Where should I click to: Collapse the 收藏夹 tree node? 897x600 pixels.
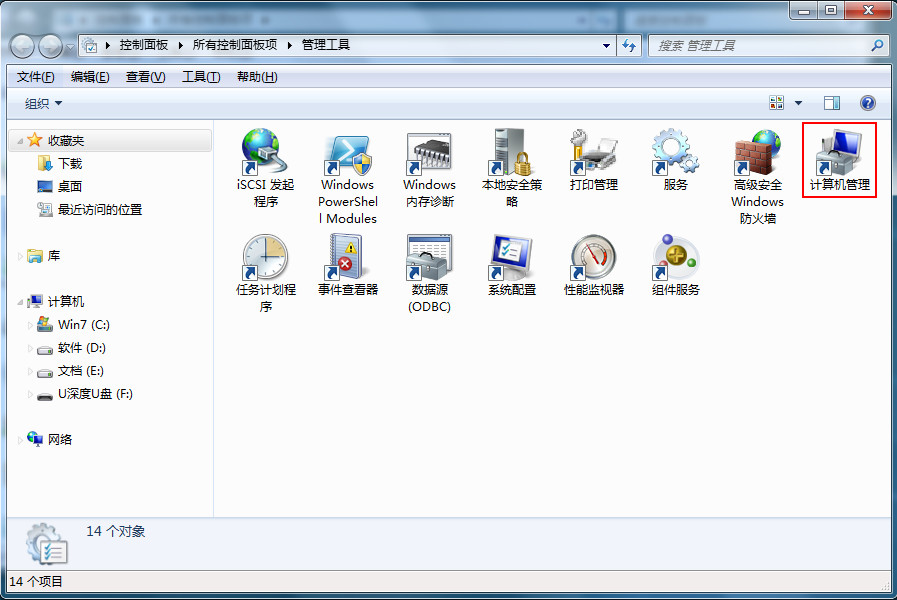[20, 141]
